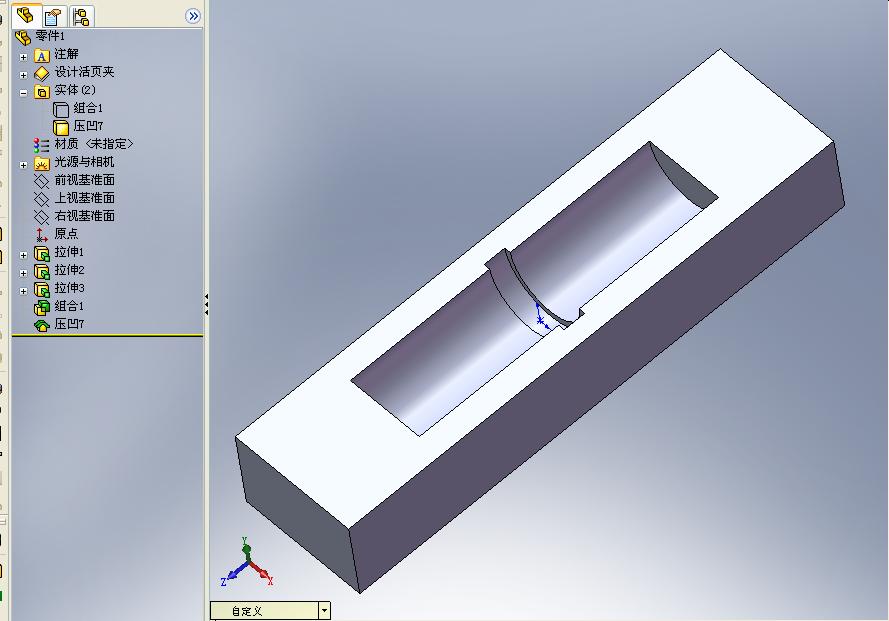The image size is (889, 621).
Task: Open the PropertyManager tab
Action: [x=54, y=16]
